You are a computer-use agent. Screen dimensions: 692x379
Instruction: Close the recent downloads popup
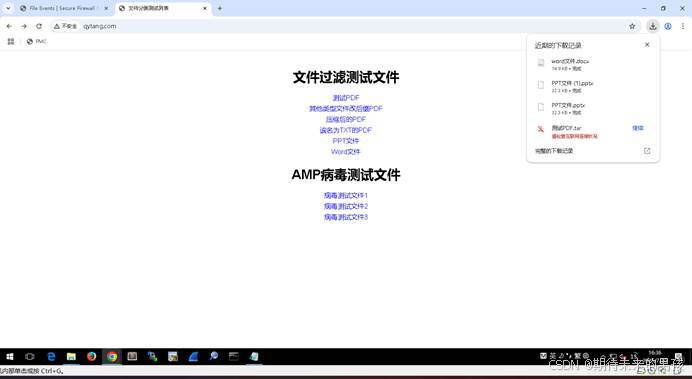point(647,45)
